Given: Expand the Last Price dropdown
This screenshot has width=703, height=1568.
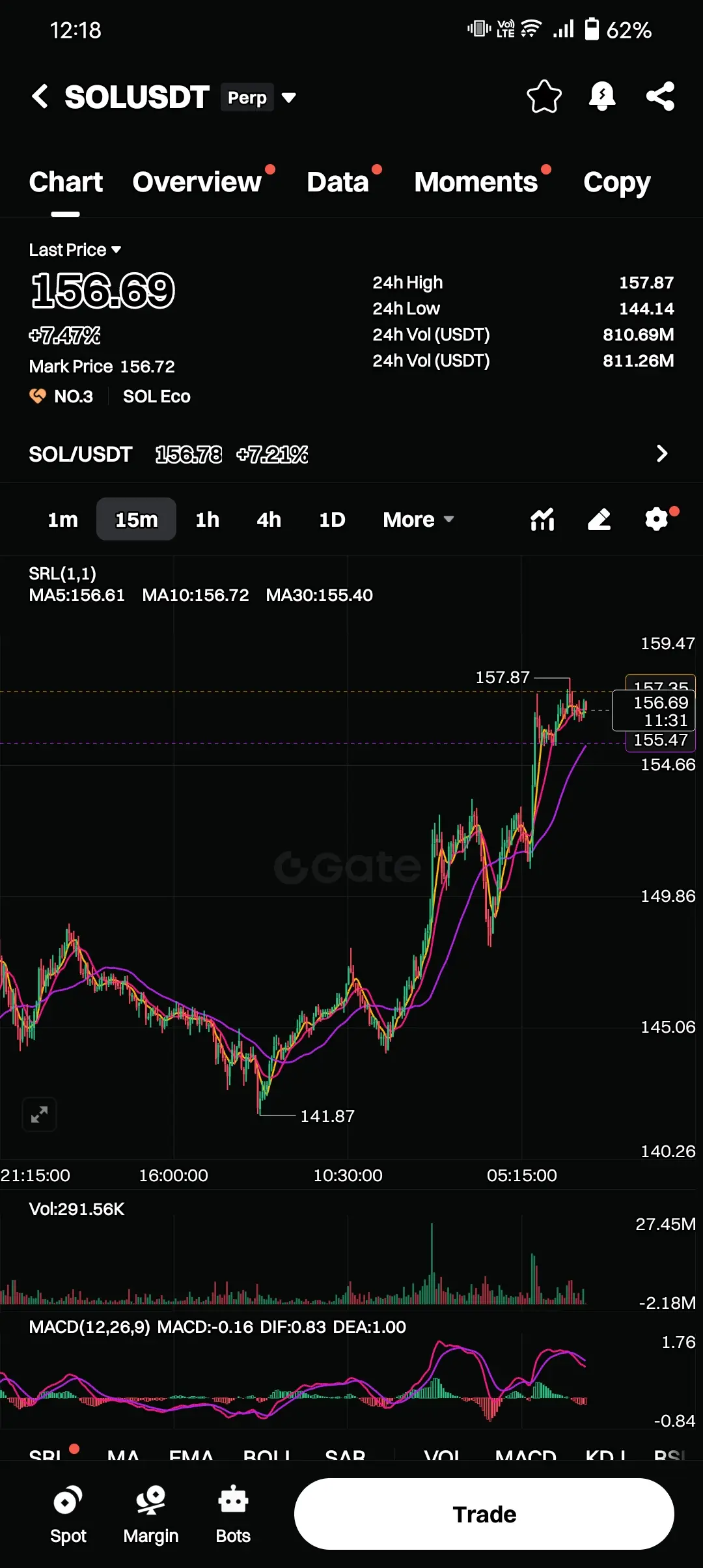Looking at the screenshot, I should click(x=75, y=250).
